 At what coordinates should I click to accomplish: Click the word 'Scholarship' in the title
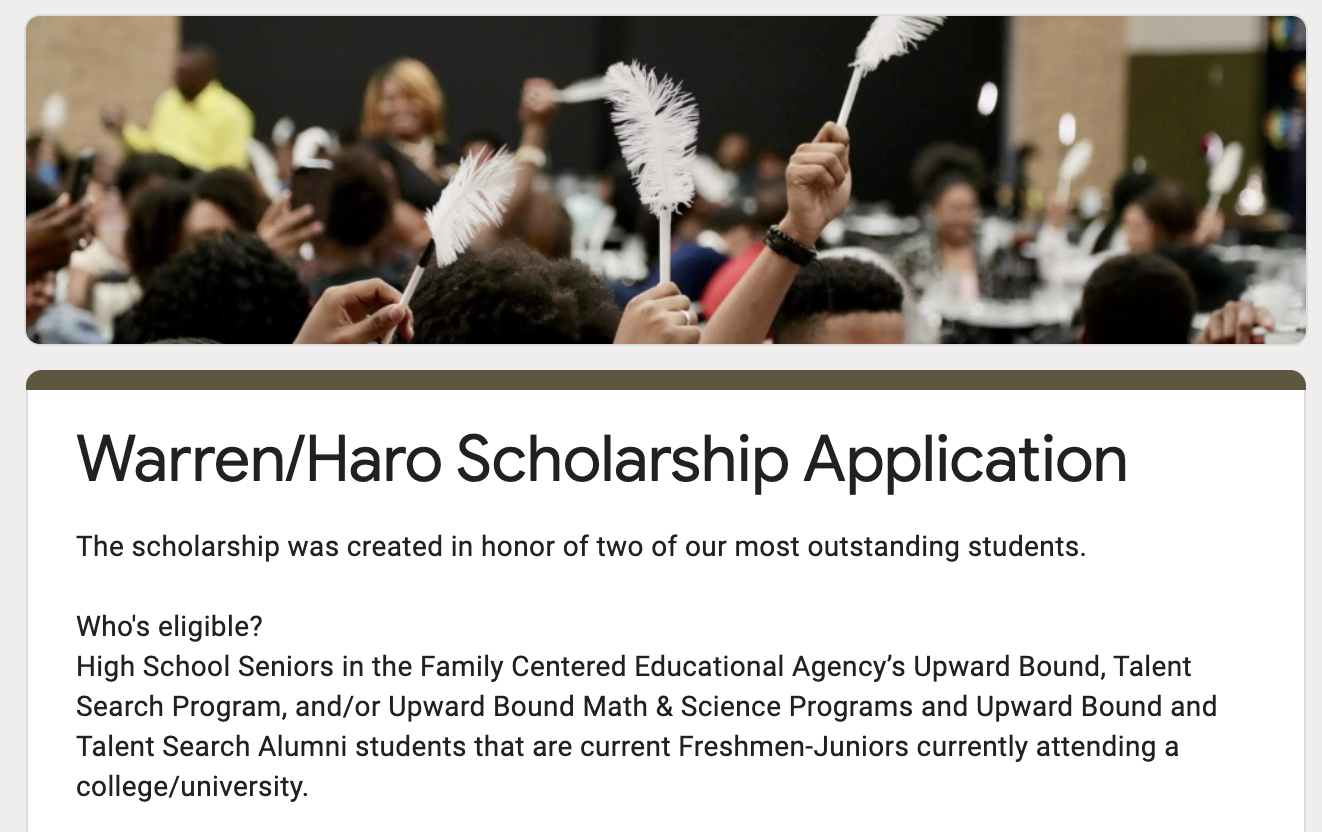[622, 459]
